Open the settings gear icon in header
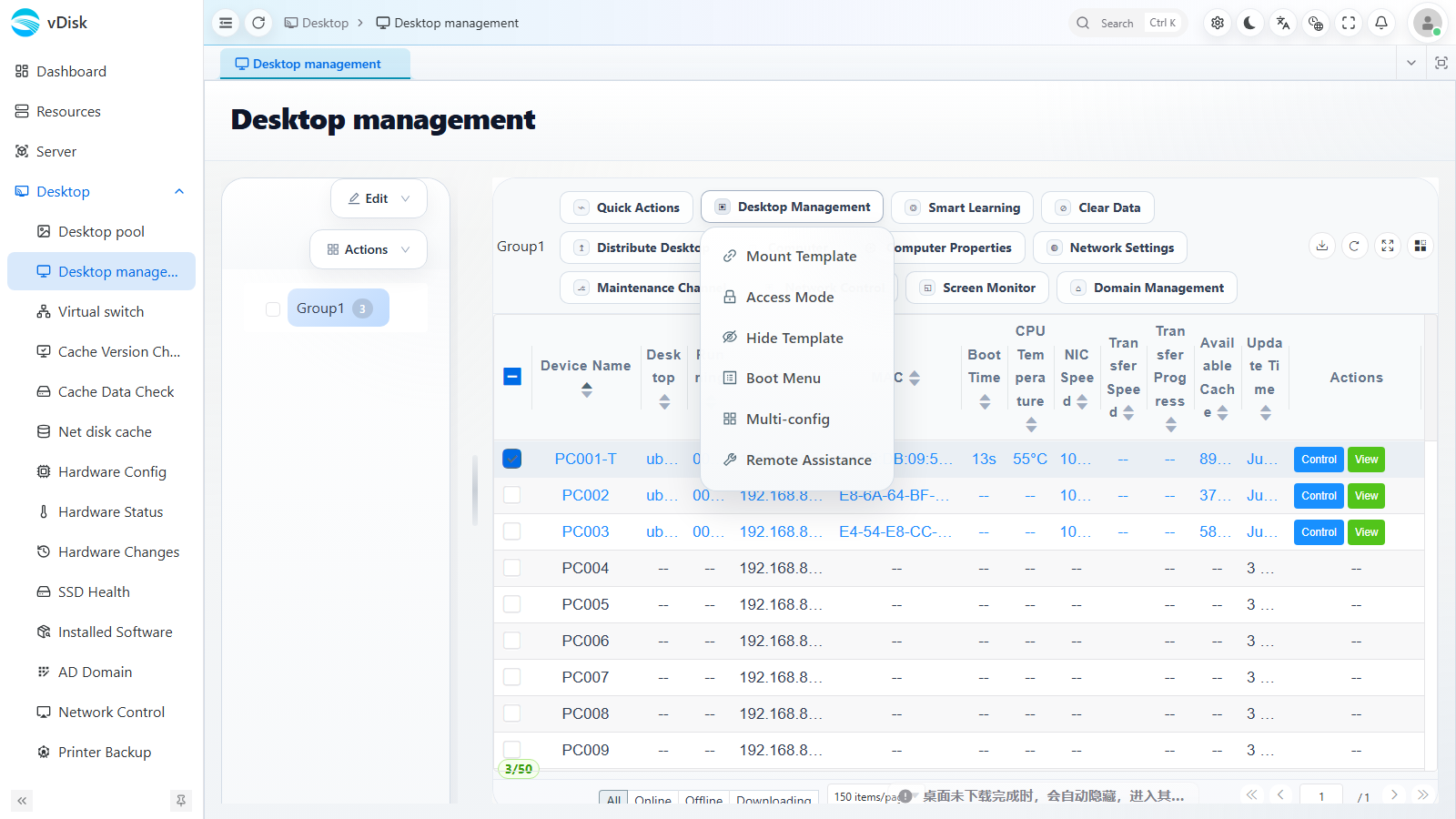The width and height of the screenshot is (1456, 819). (1218, 23)
